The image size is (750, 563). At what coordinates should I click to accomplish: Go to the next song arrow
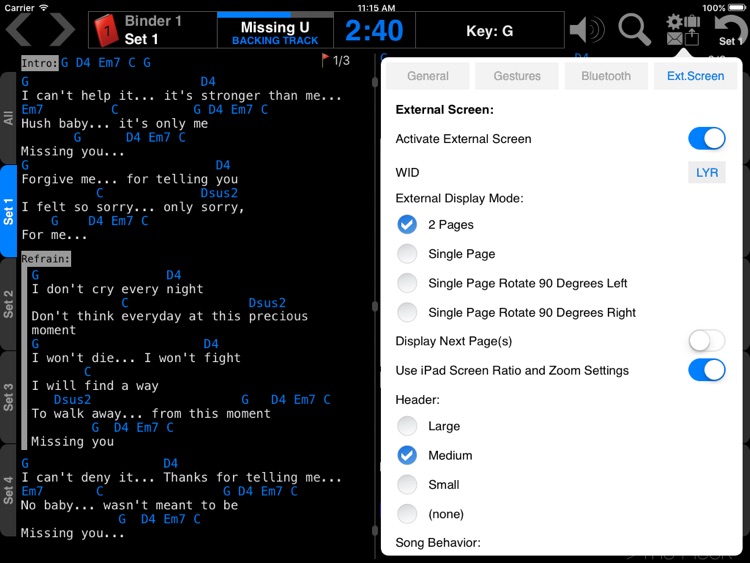pyautogui.click(x=62, y=29)
